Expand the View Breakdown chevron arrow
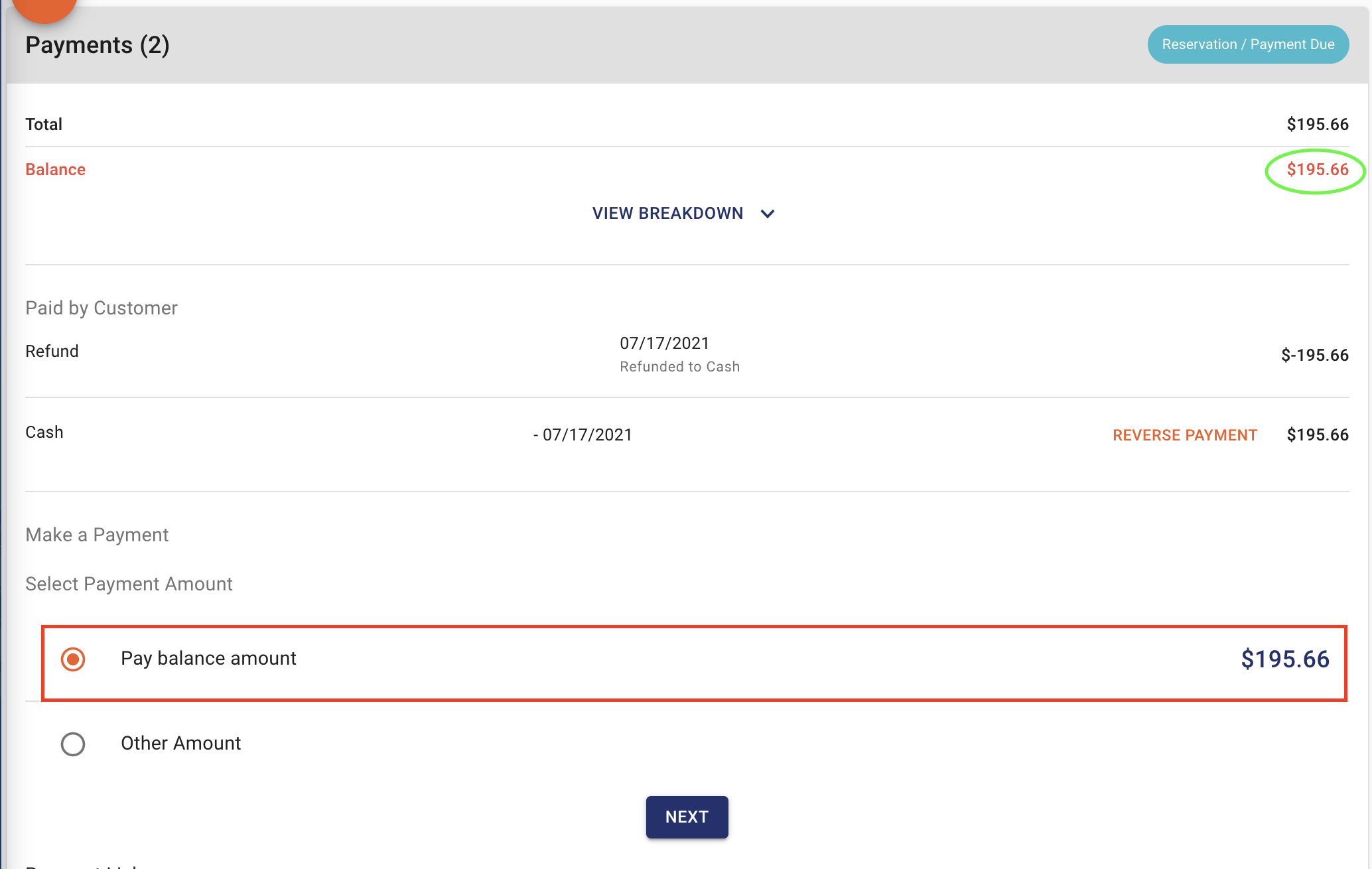This screenshot has width=1372, height=869. [x=768, y=214]
